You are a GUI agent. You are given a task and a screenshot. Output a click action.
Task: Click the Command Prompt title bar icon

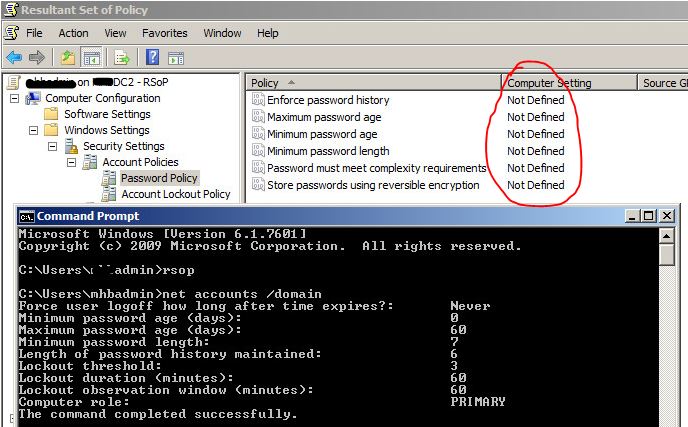click(x=27, y=216)
